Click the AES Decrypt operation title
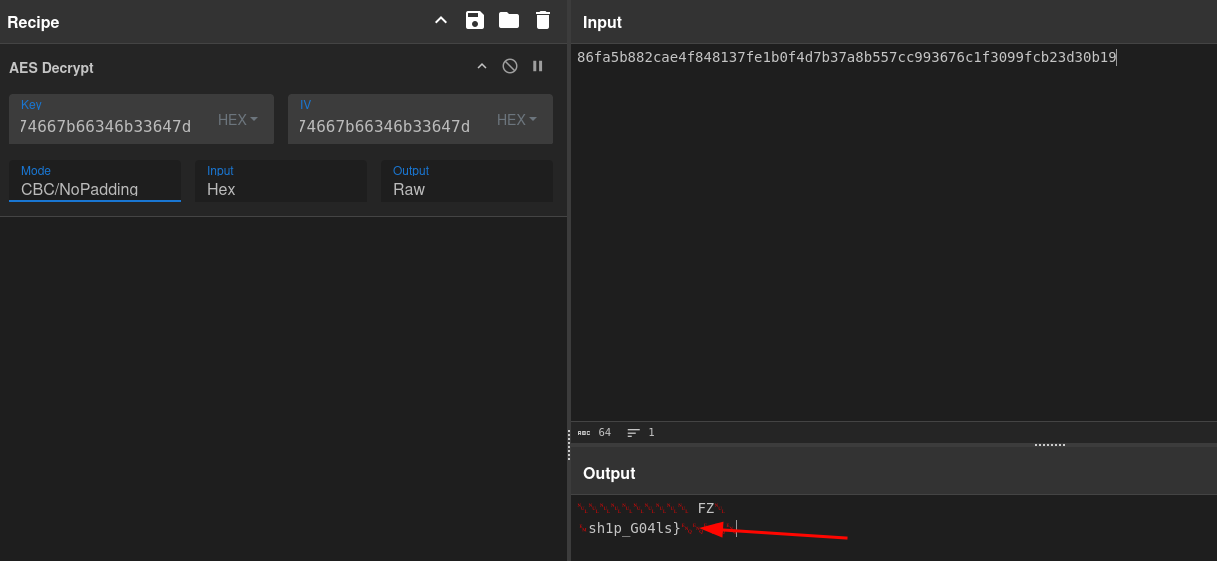The height and width of the screenshot is (561, 1217). tap(51, 68)
